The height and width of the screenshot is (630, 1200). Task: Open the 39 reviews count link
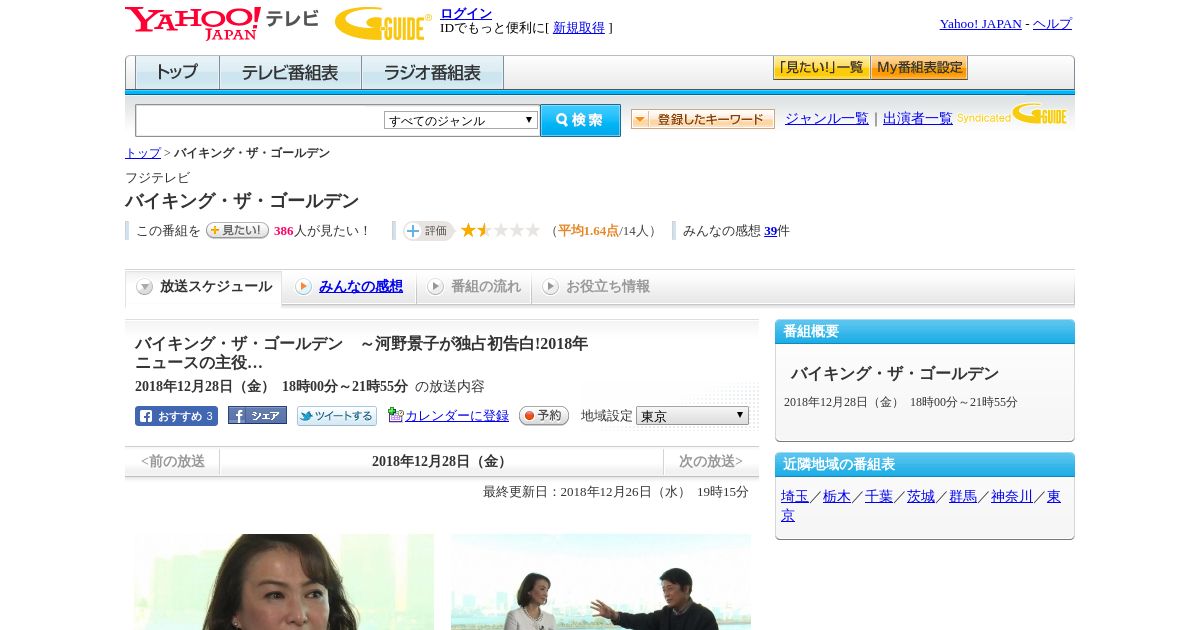pyautogui.click(x=770, y=231)
